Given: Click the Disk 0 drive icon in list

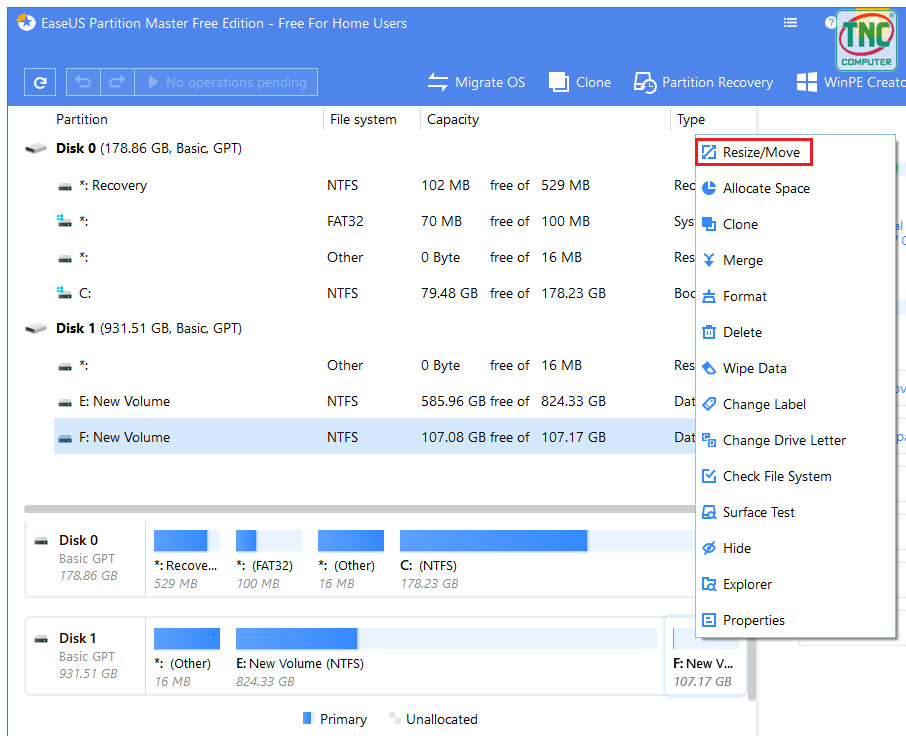Looking at the screenshot, I should pyautogui.click(x=36, y=148).
